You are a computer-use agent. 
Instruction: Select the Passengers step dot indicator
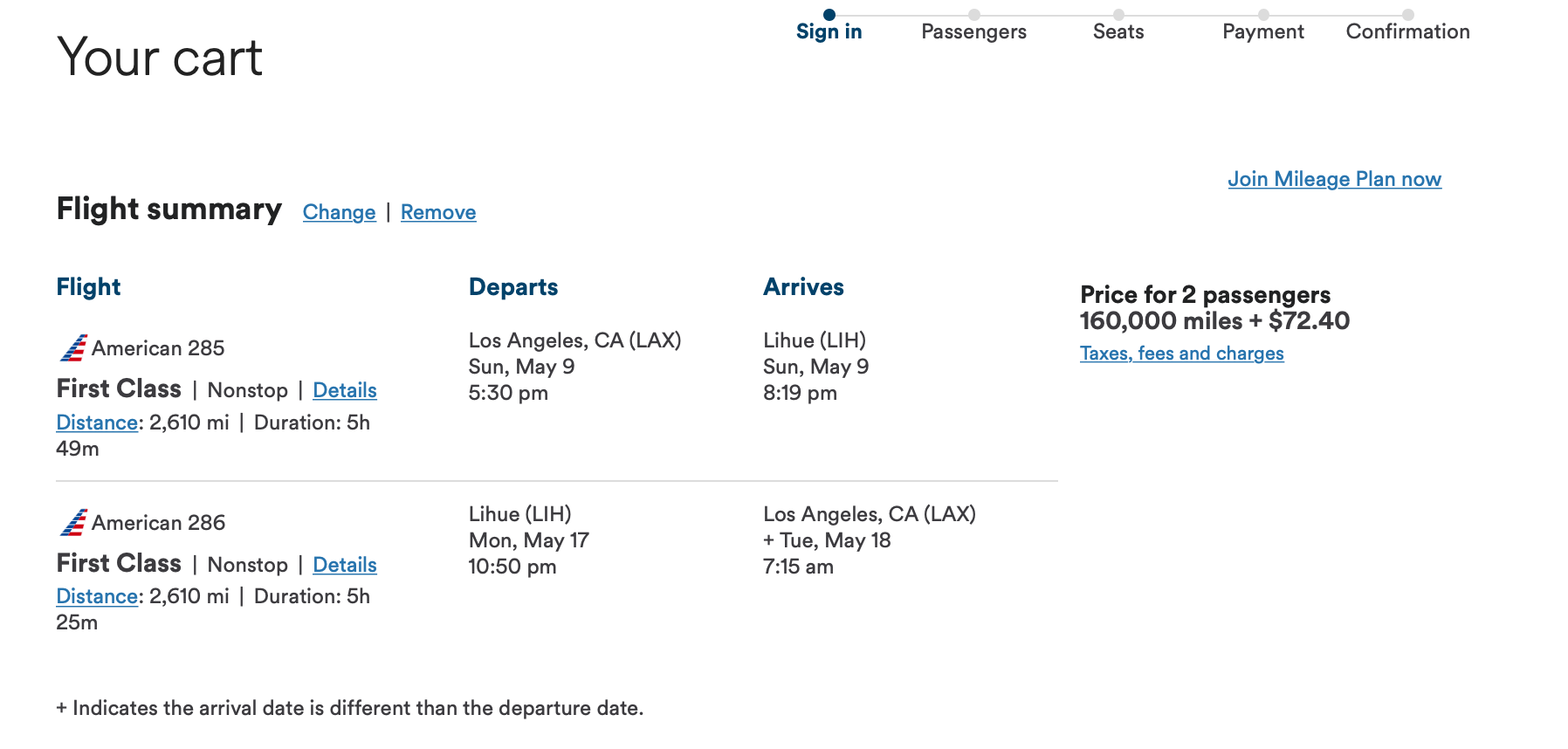click(x=974, y=15)
